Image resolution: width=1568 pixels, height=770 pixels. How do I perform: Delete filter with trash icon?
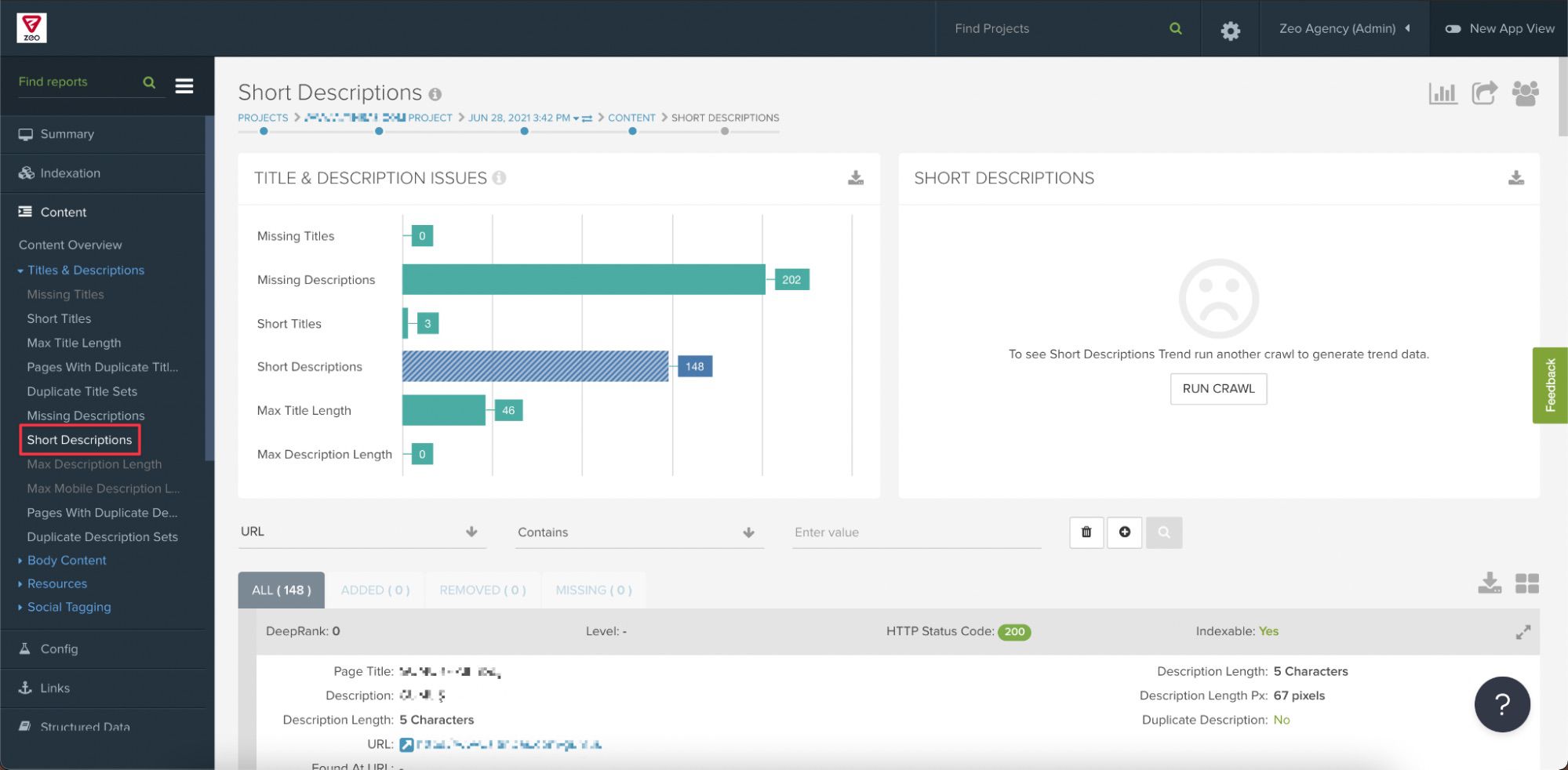tap(1086, 532)
